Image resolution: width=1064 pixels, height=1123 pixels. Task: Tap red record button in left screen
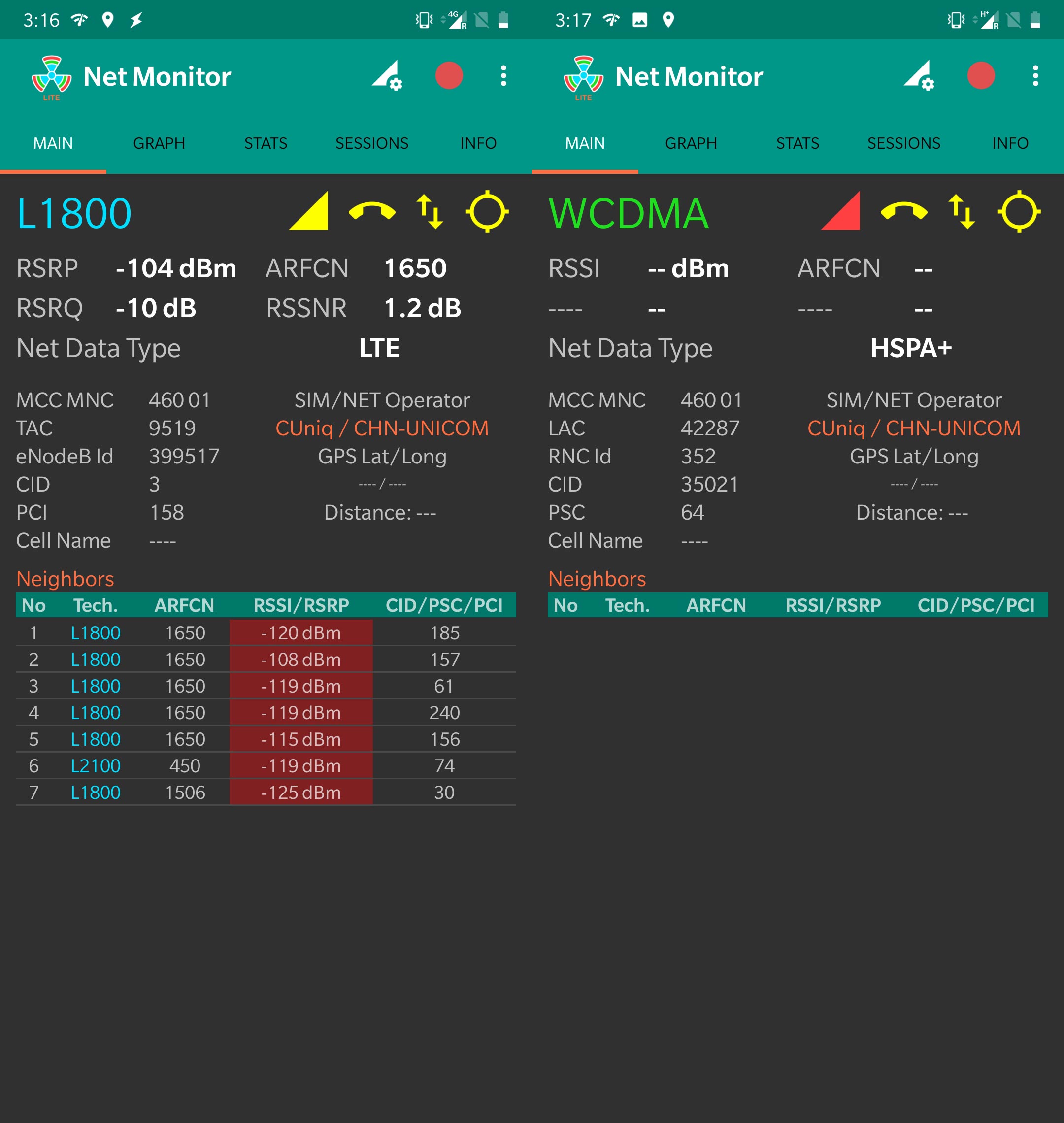click(x=449, y=76)
